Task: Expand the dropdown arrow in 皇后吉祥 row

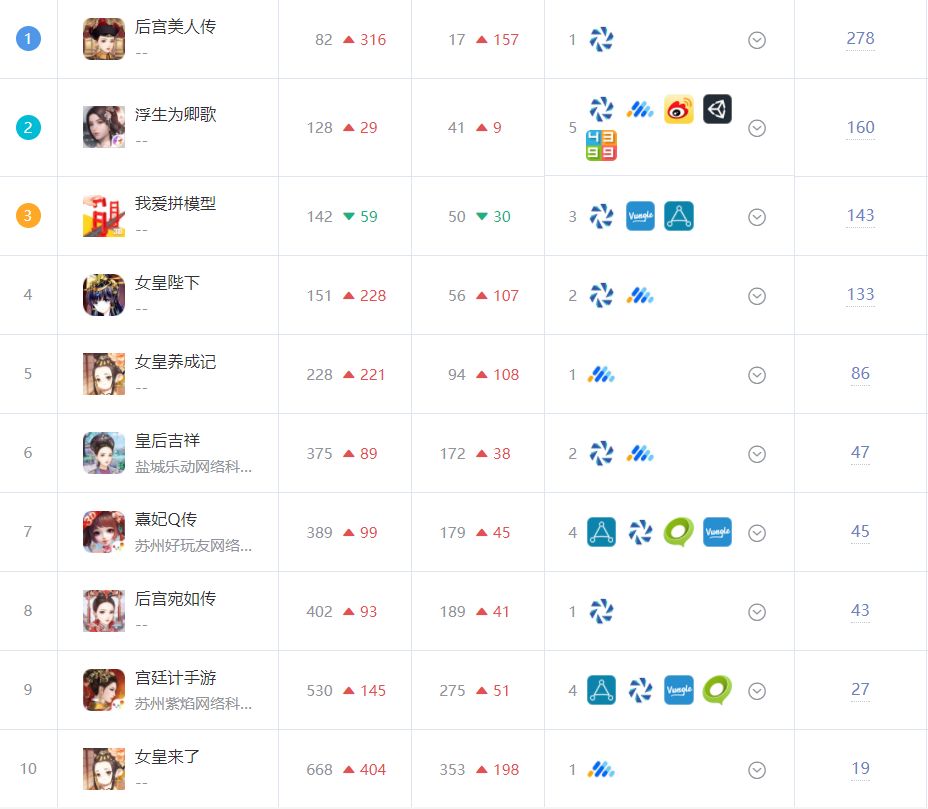Action: click(757, 454)
